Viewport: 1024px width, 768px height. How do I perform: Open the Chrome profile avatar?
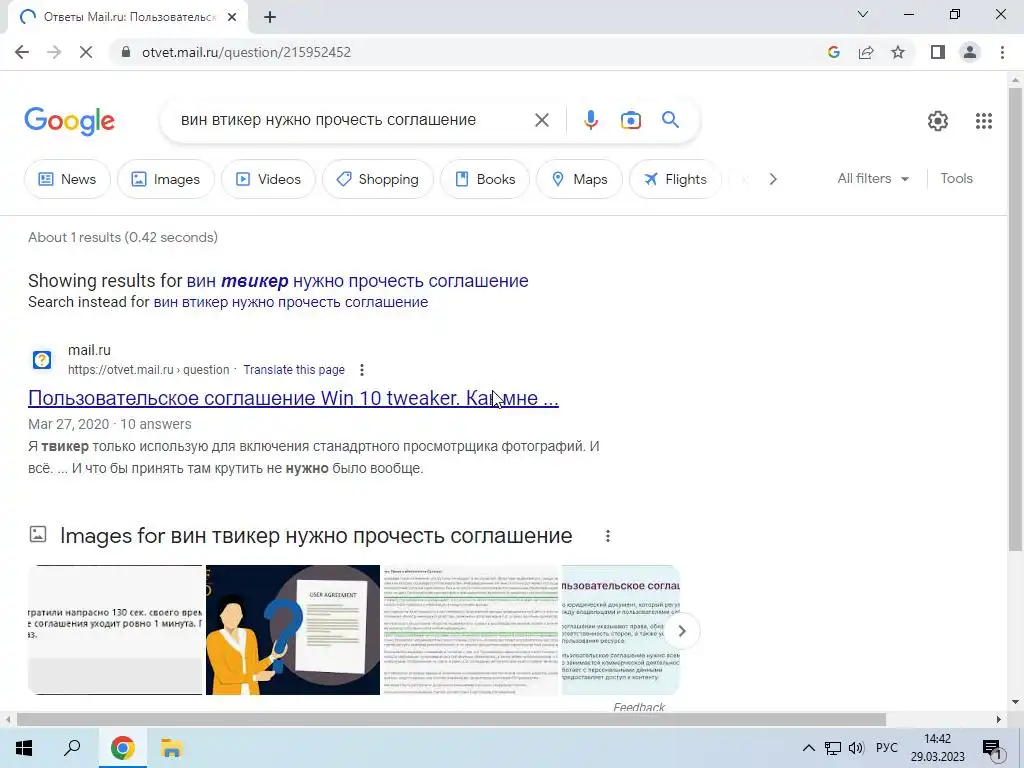(x=970, y=52)
